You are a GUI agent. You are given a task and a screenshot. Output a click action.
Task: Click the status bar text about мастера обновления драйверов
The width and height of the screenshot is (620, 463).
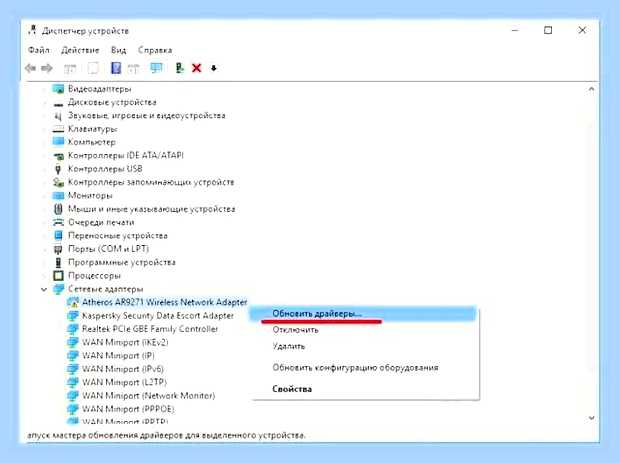[166, 436]
